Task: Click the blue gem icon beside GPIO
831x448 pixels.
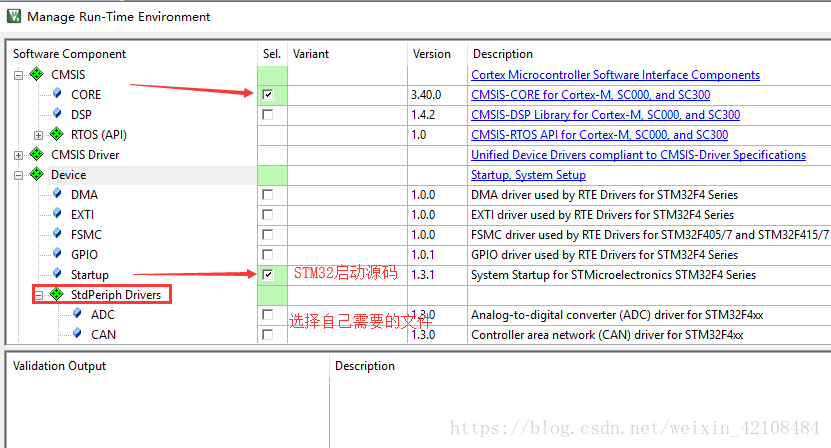Action: click(57, 253)
